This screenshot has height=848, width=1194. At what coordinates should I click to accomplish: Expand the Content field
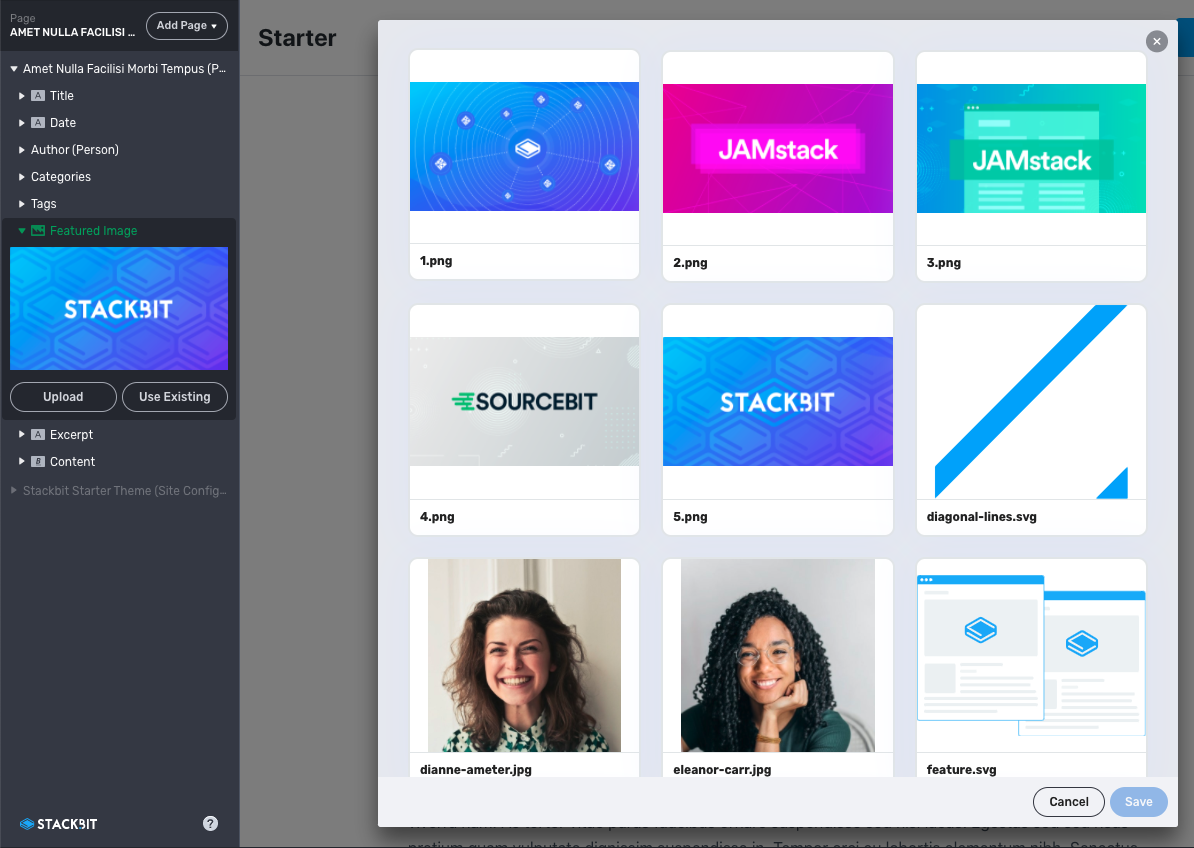coord(21,461)
